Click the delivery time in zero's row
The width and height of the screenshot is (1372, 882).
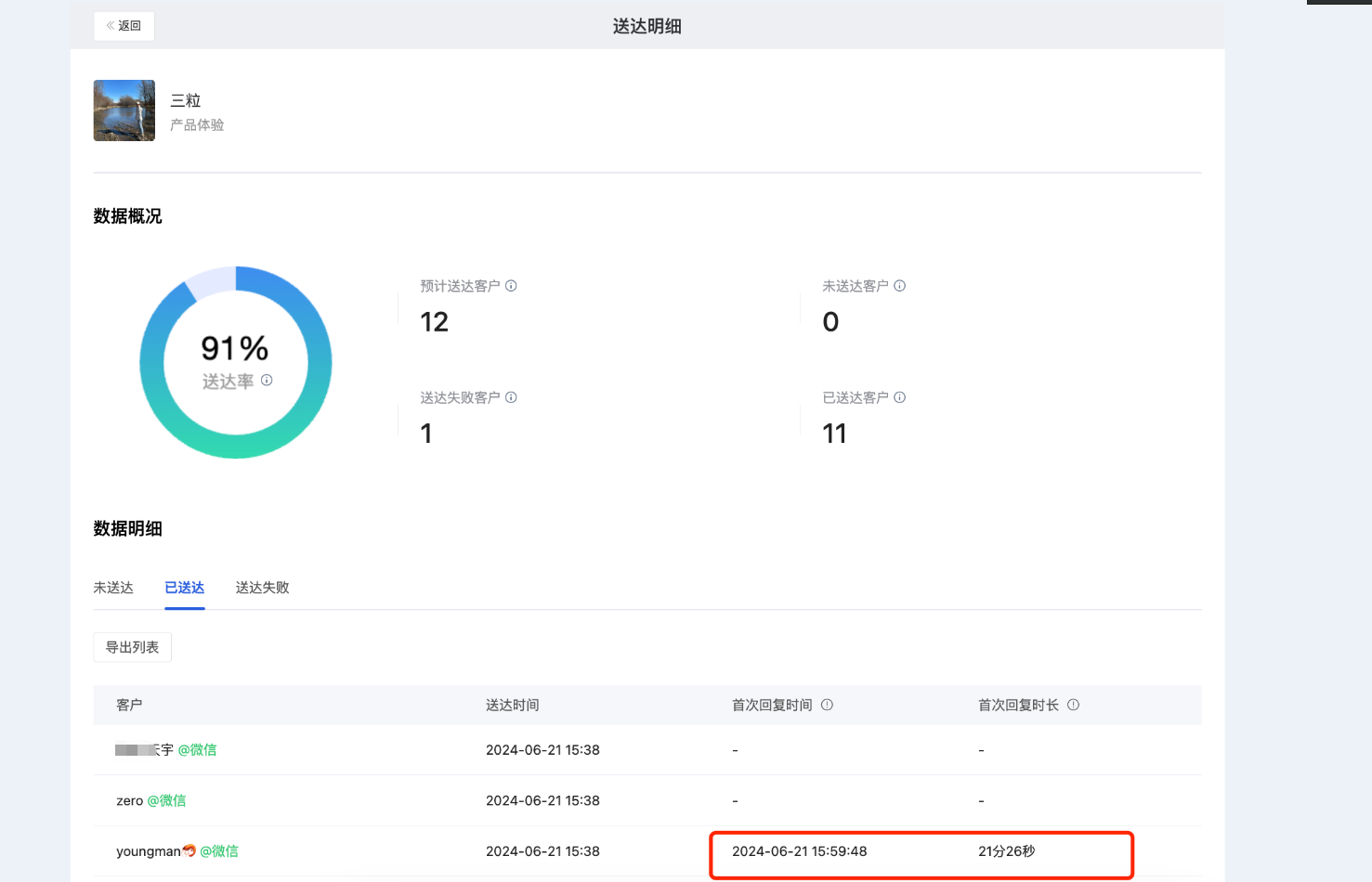542,801
